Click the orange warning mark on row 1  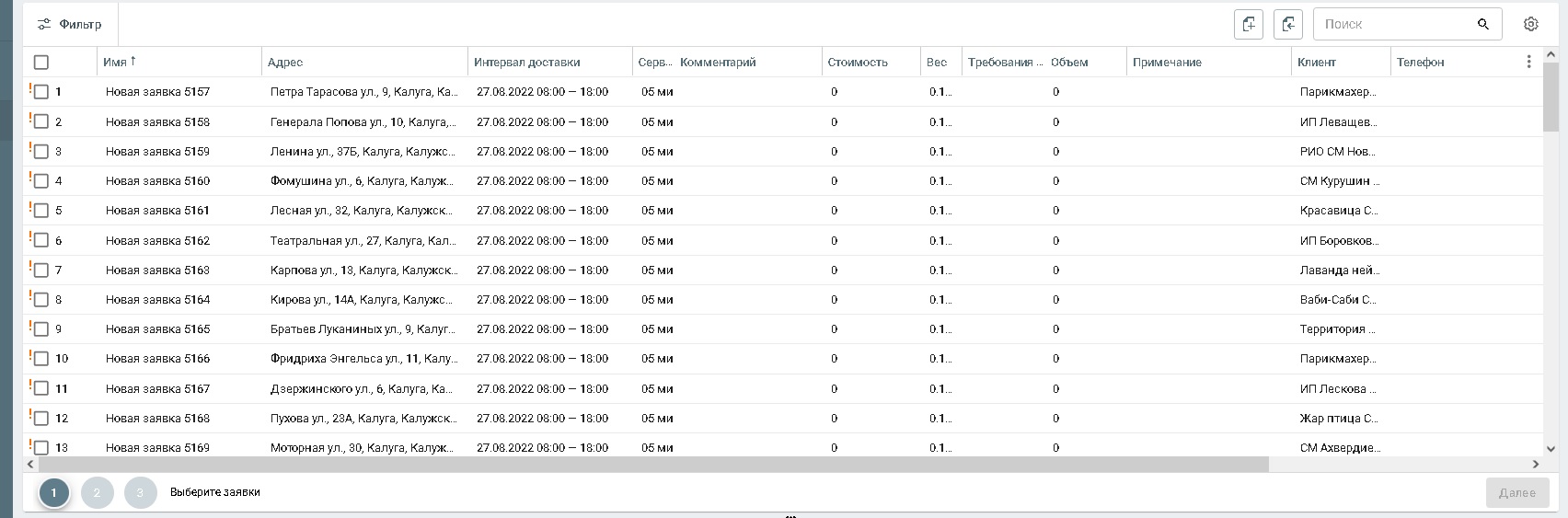coord(30,89)
